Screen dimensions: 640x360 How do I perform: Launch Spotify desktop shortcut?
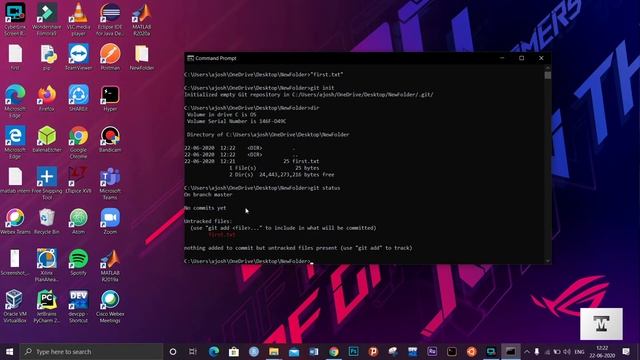[78, 262]
